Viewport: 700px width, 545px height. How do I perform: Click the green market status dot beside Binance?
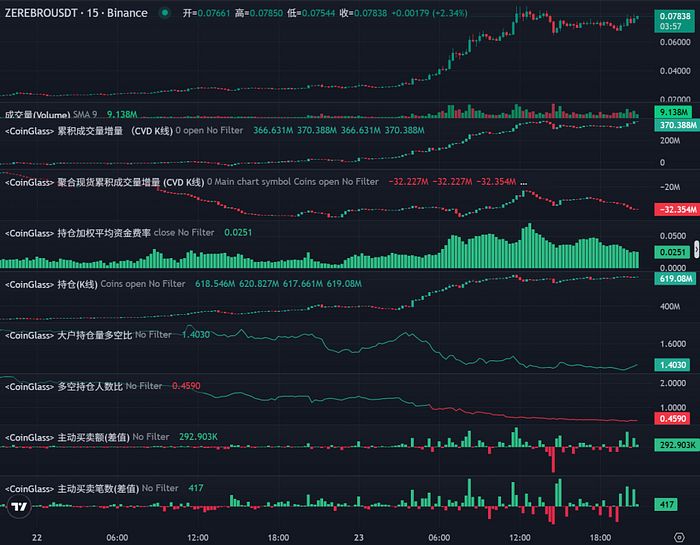coord(165,14)
